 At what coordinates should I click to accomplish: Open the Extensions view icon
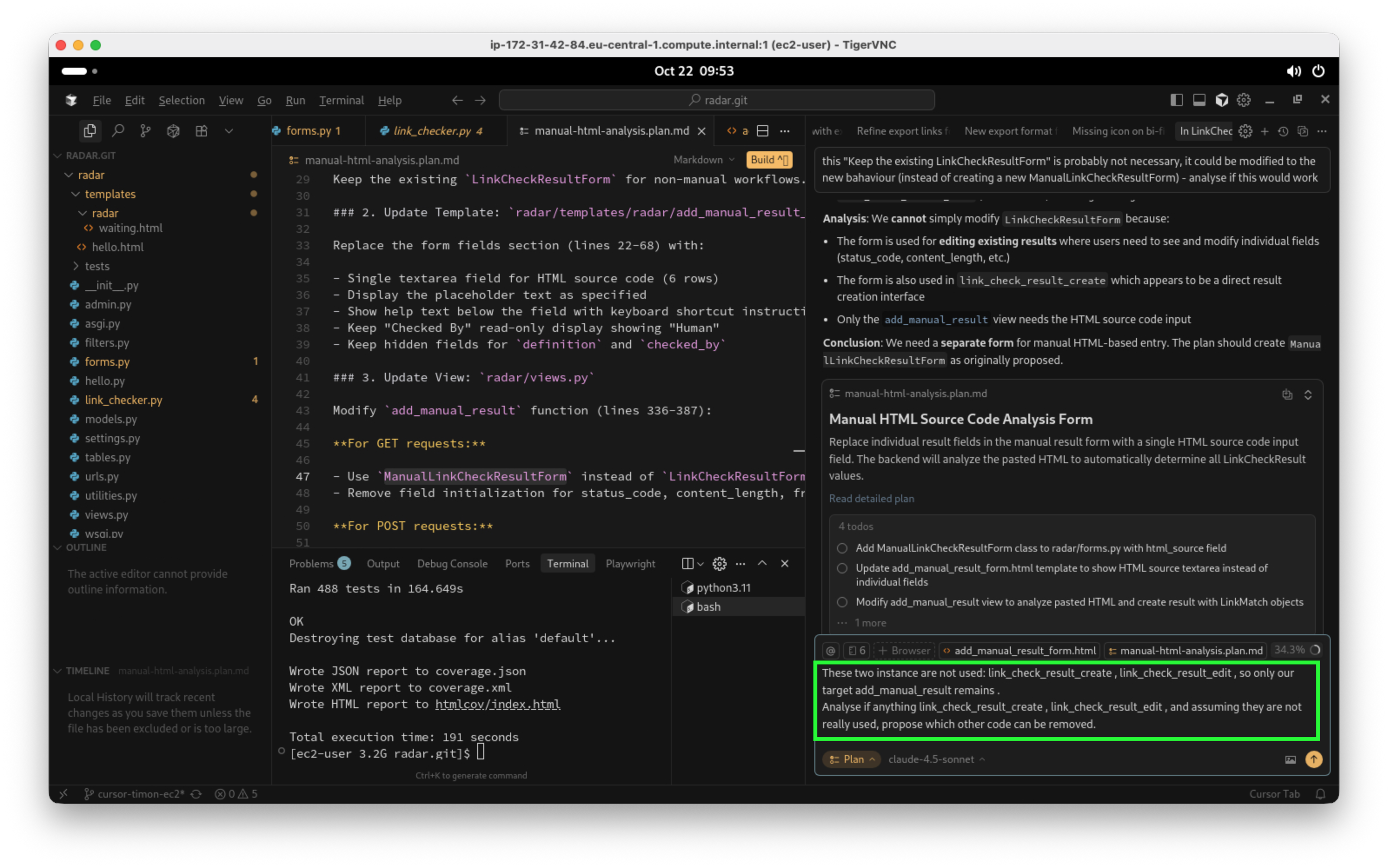201,131
